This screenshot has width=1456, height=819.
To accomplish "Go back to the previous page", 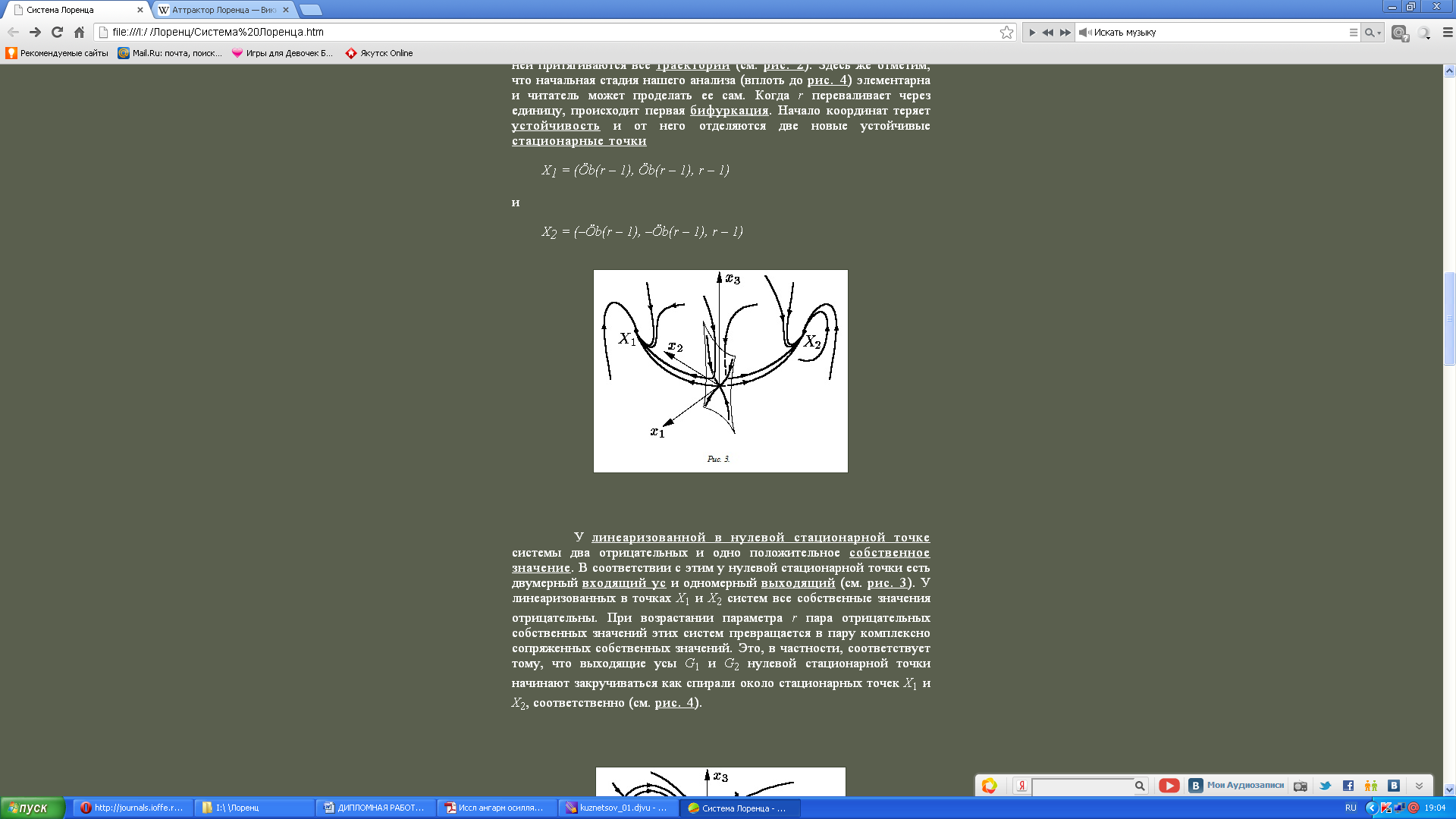I will 13,33.
